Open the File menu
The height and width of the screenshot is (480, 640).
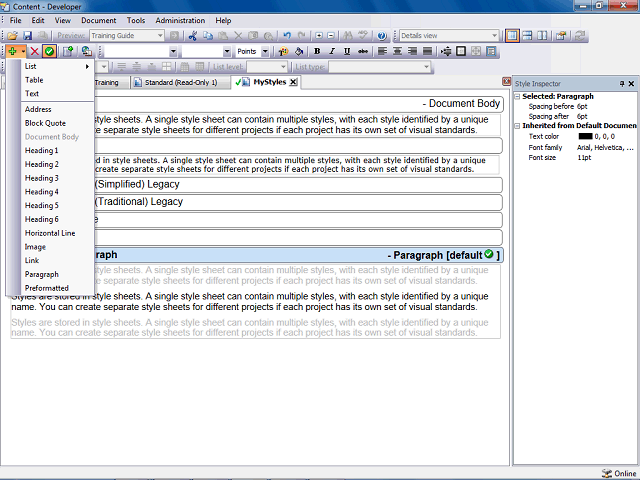click(16, 20)
